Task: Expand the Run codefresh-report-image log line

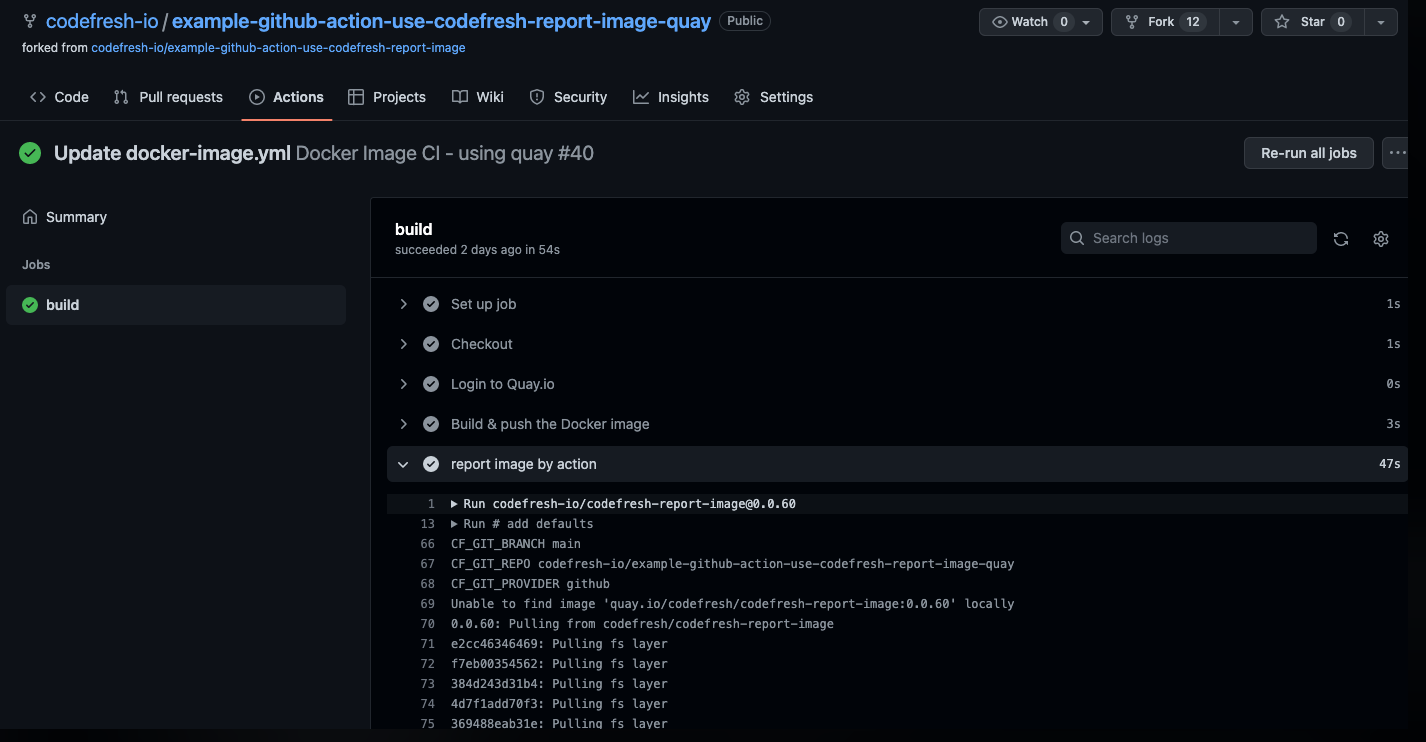Action: [455, 504]
